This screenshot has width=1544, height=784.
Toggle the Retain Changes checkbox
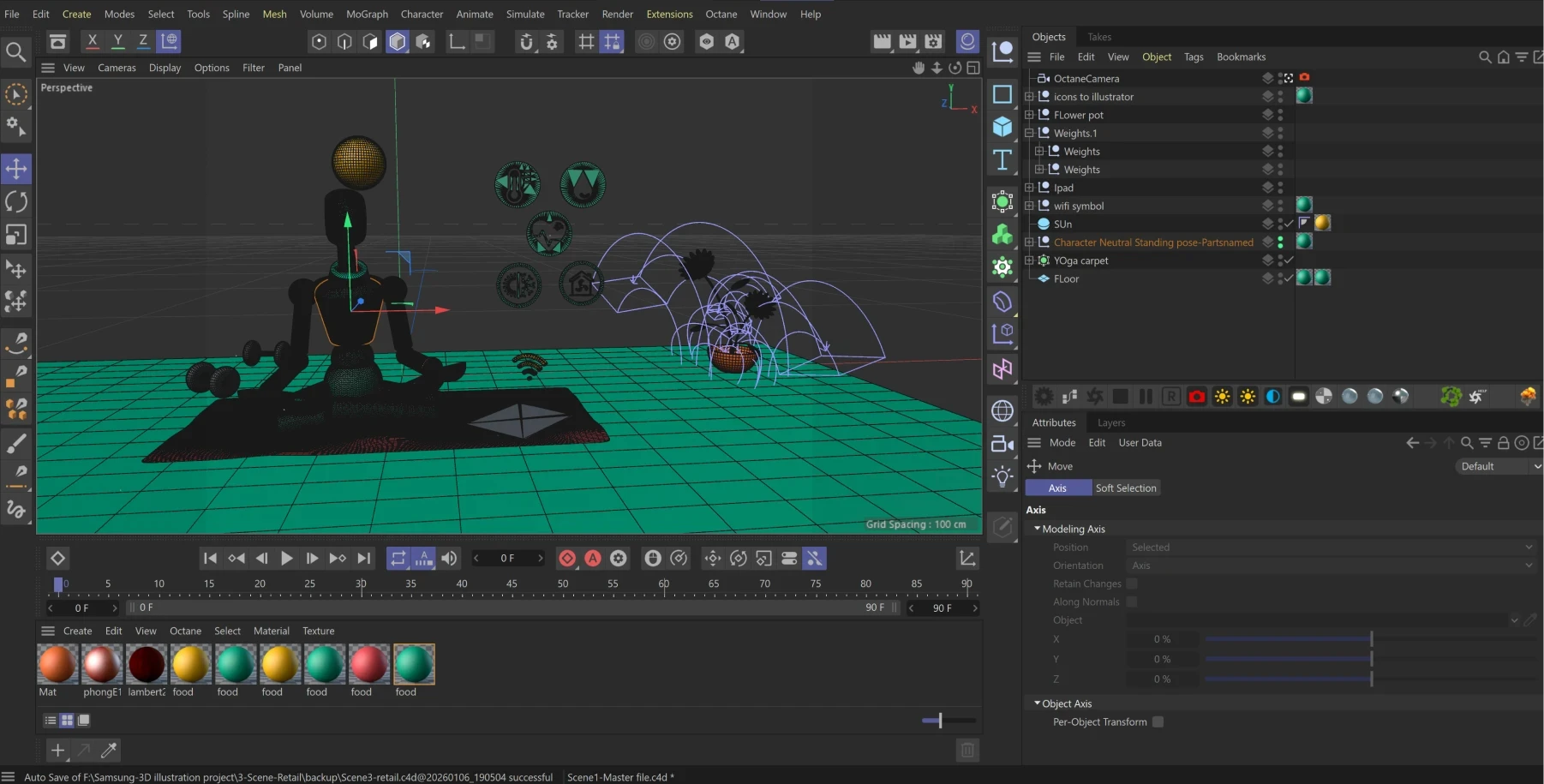(x=1131, y=584)
